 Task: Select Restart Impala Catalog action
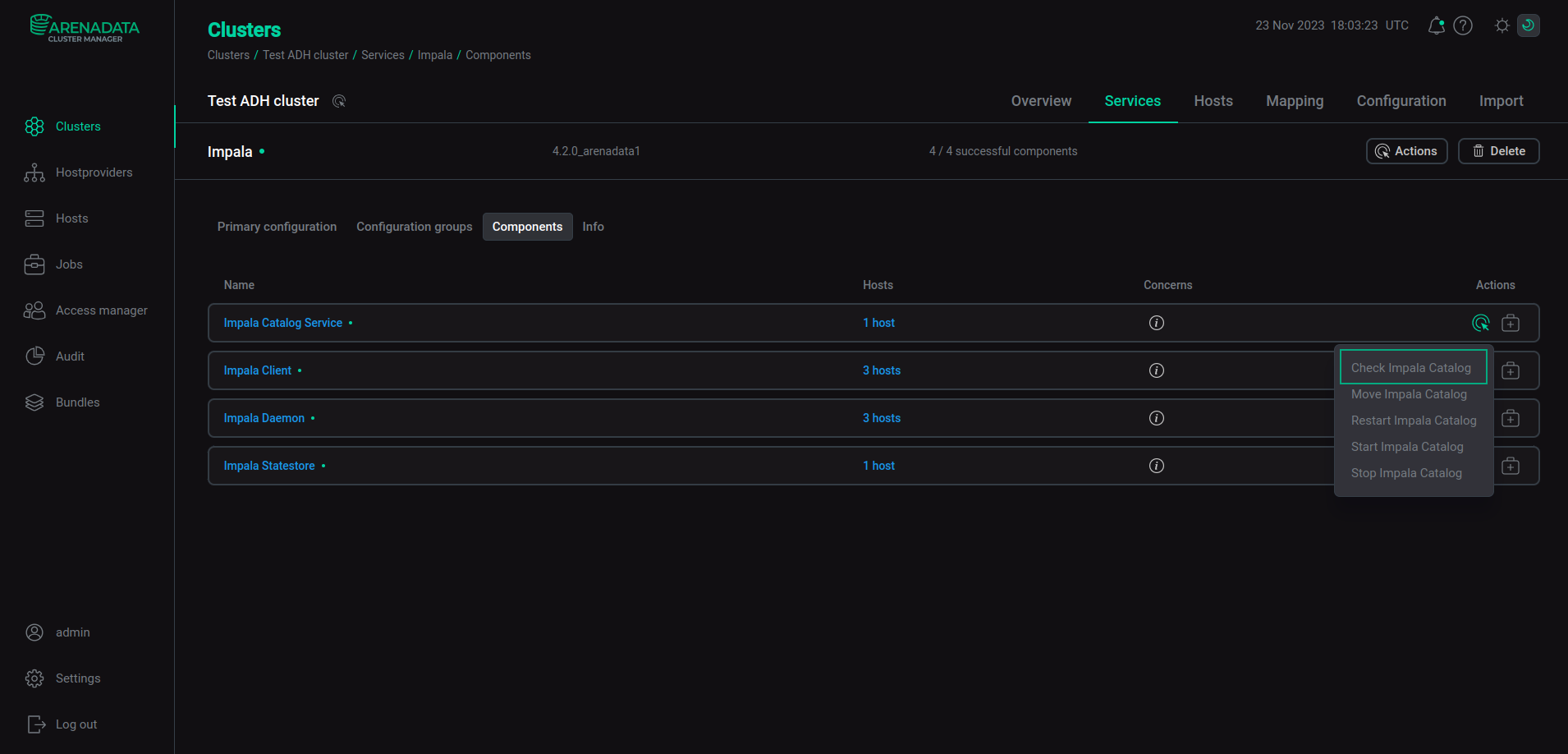coord(1413,421)
